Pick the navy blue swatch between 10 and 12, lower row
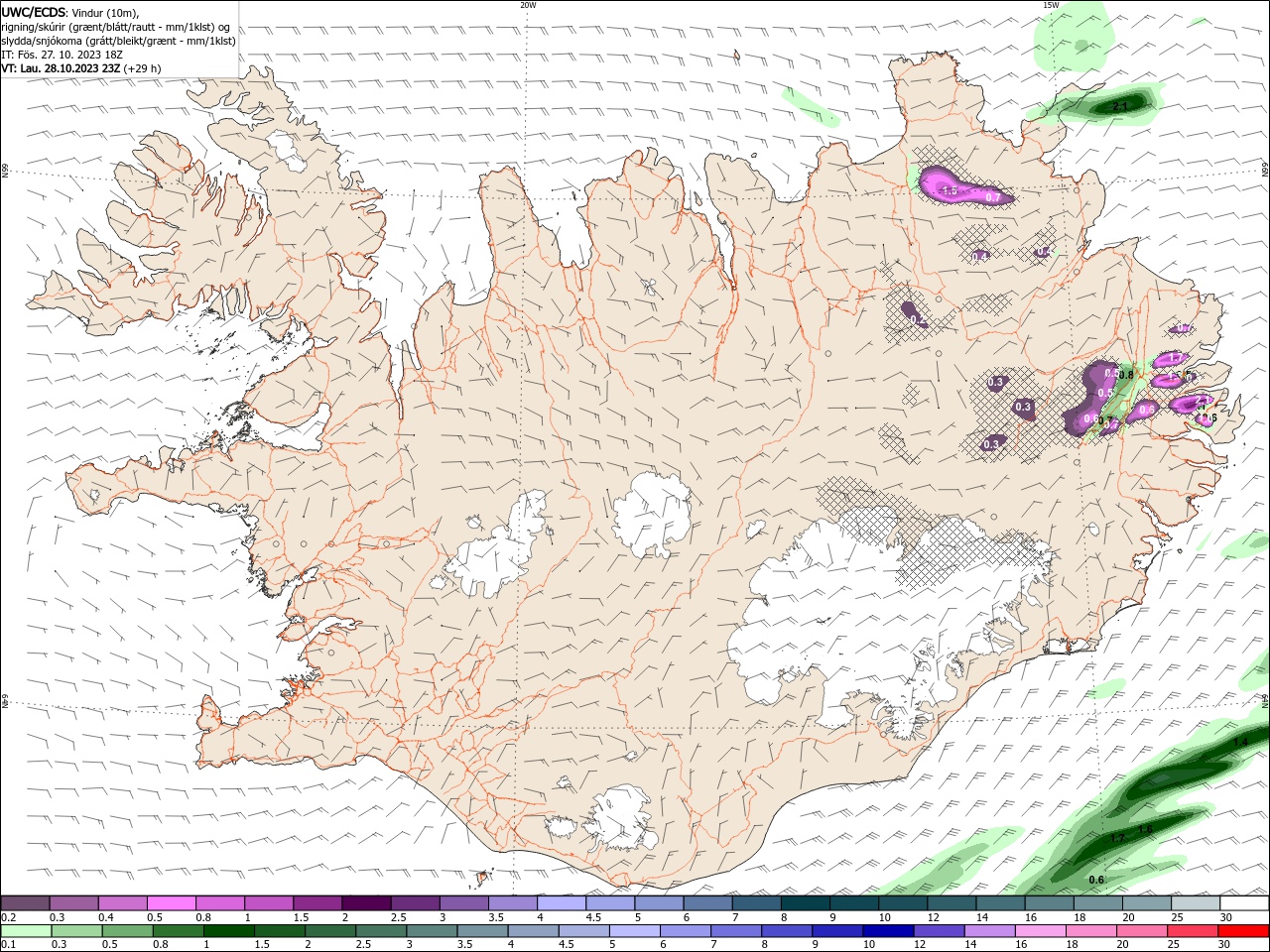Viewport: 1270px width, 952px height. pos(888,931)
